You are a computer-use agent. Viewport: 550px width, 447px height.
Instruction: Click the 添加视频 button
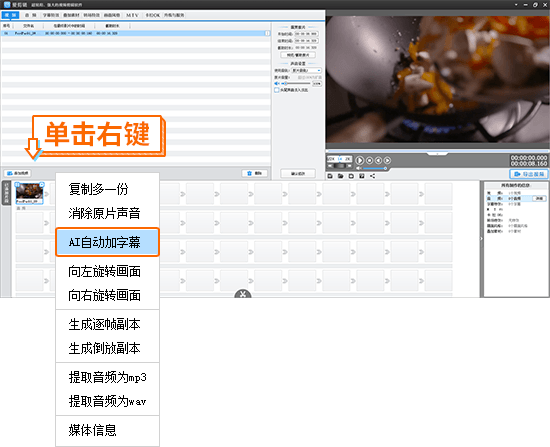(x=18, y=173)
